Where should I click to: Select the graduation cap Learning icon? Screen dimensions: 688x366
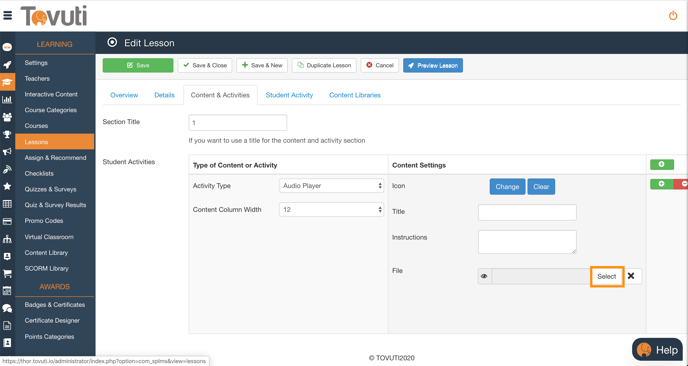[7, 82]
